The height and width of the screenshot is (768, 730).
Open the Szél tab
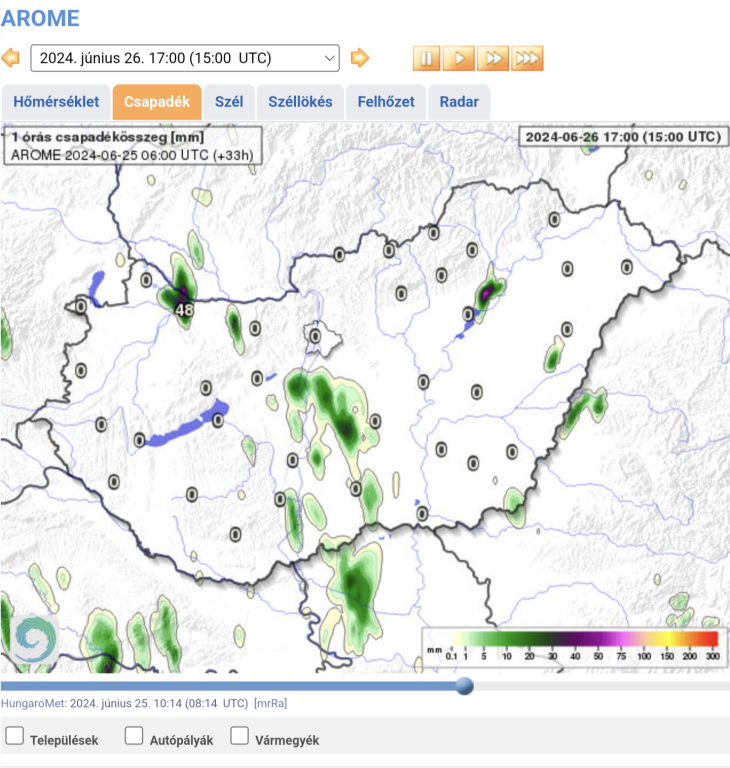[x=229, y=102]
